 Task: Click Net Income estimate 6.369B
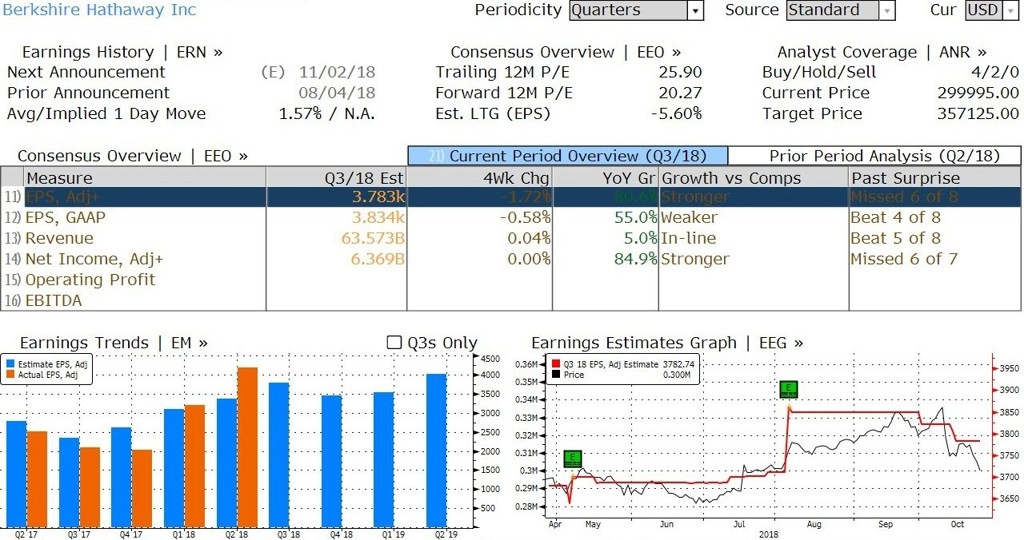pos(377,259)
